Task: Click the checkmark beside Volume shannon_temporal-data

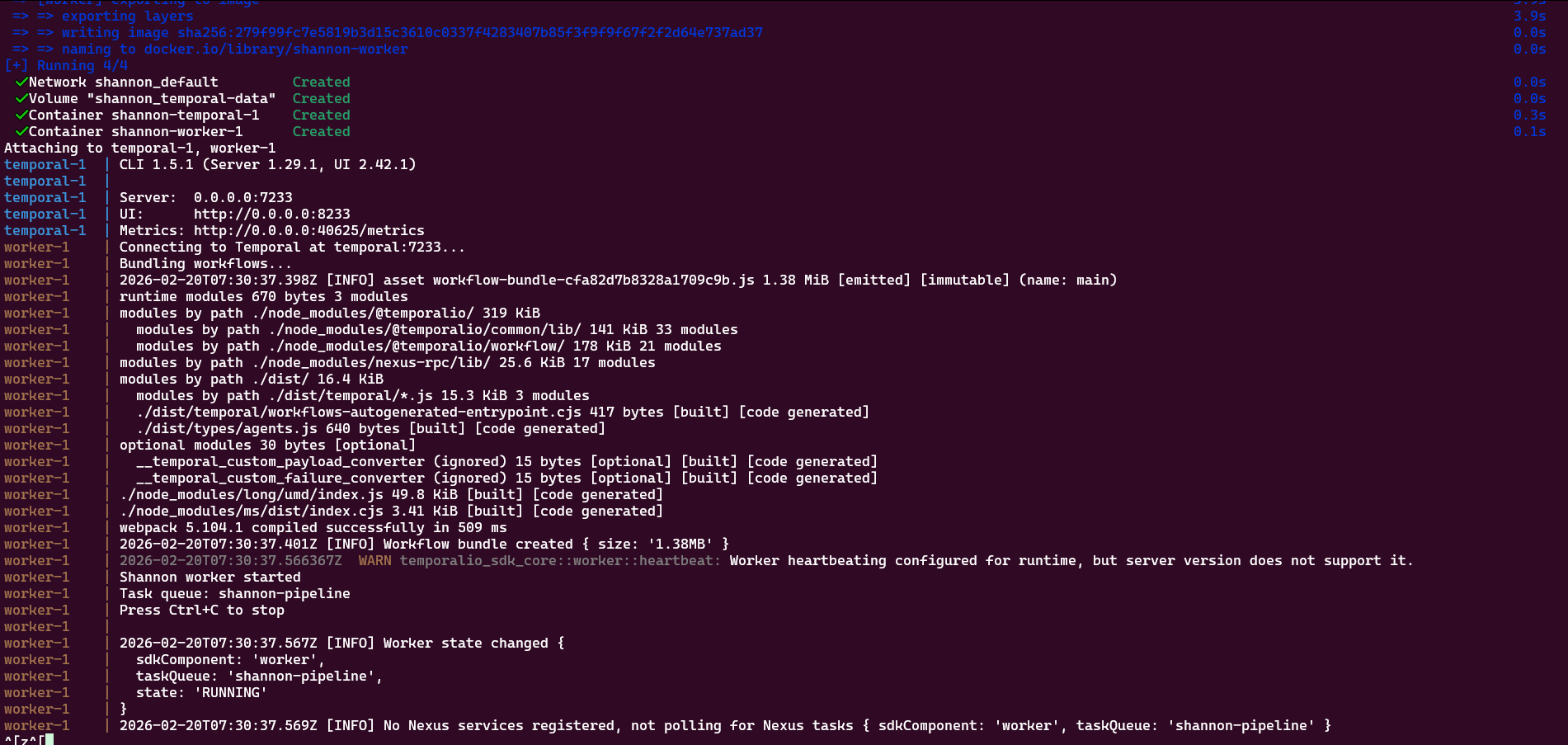Action: (21, 98)
